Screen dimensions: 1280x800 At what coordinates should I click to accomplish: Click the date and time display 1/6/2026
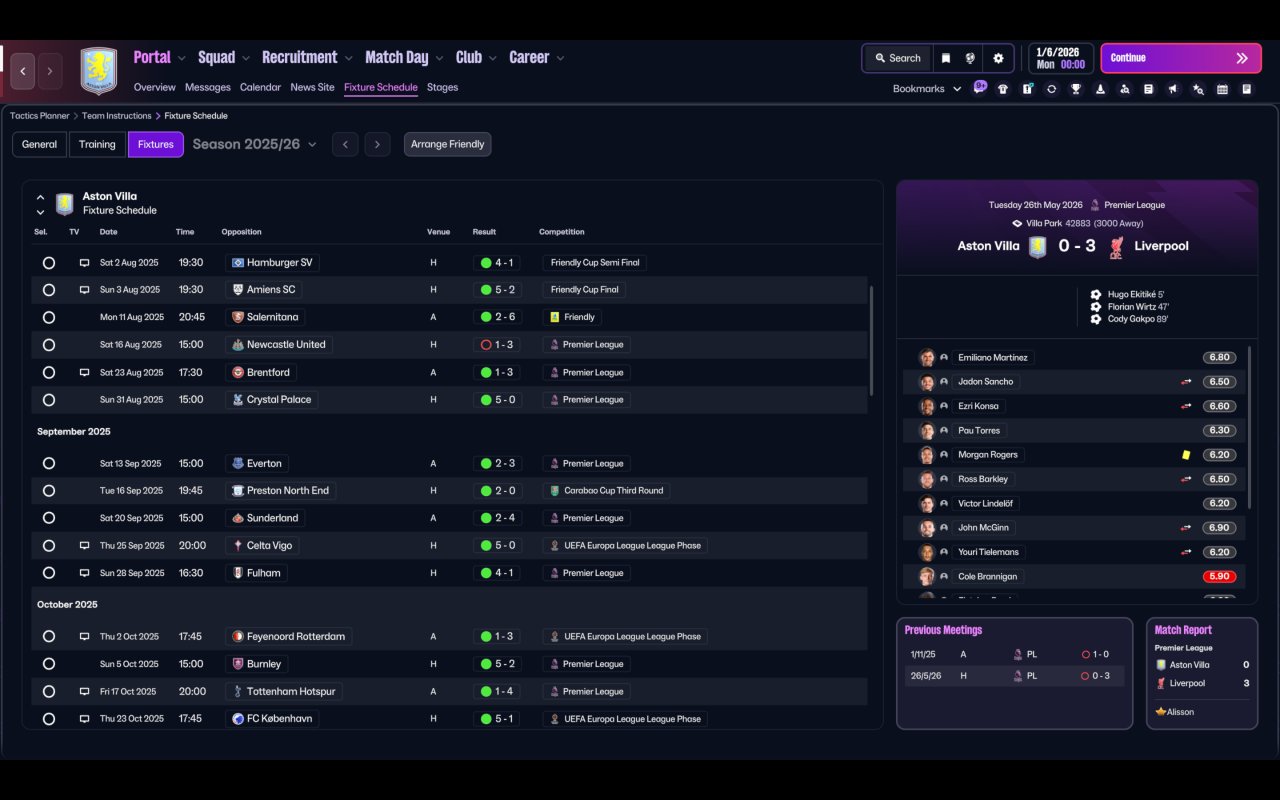1060,58
